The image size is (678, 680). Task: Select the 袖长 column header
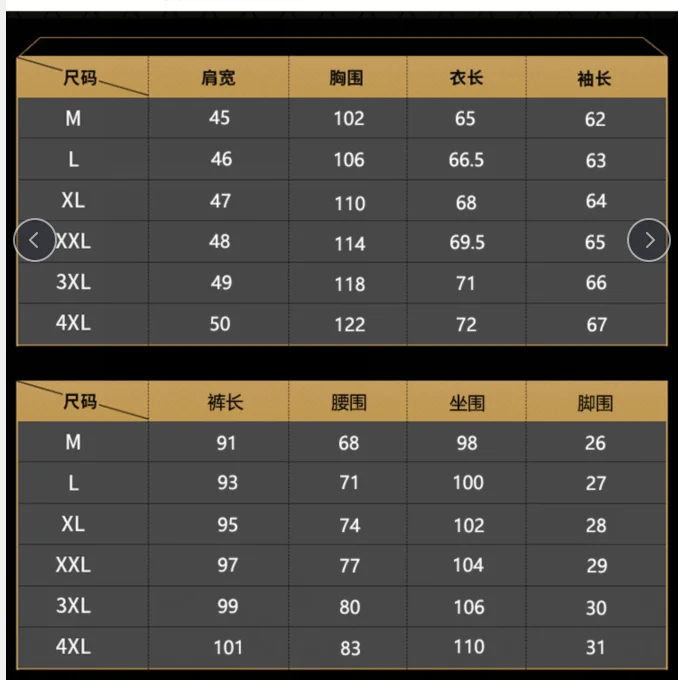click(594, 78)
